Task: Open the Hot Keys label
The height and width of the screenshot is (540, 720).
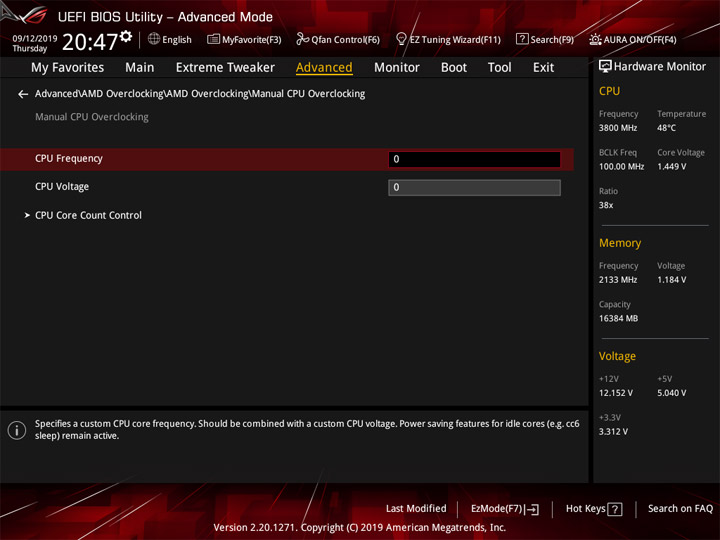Action: pos(585,509)
